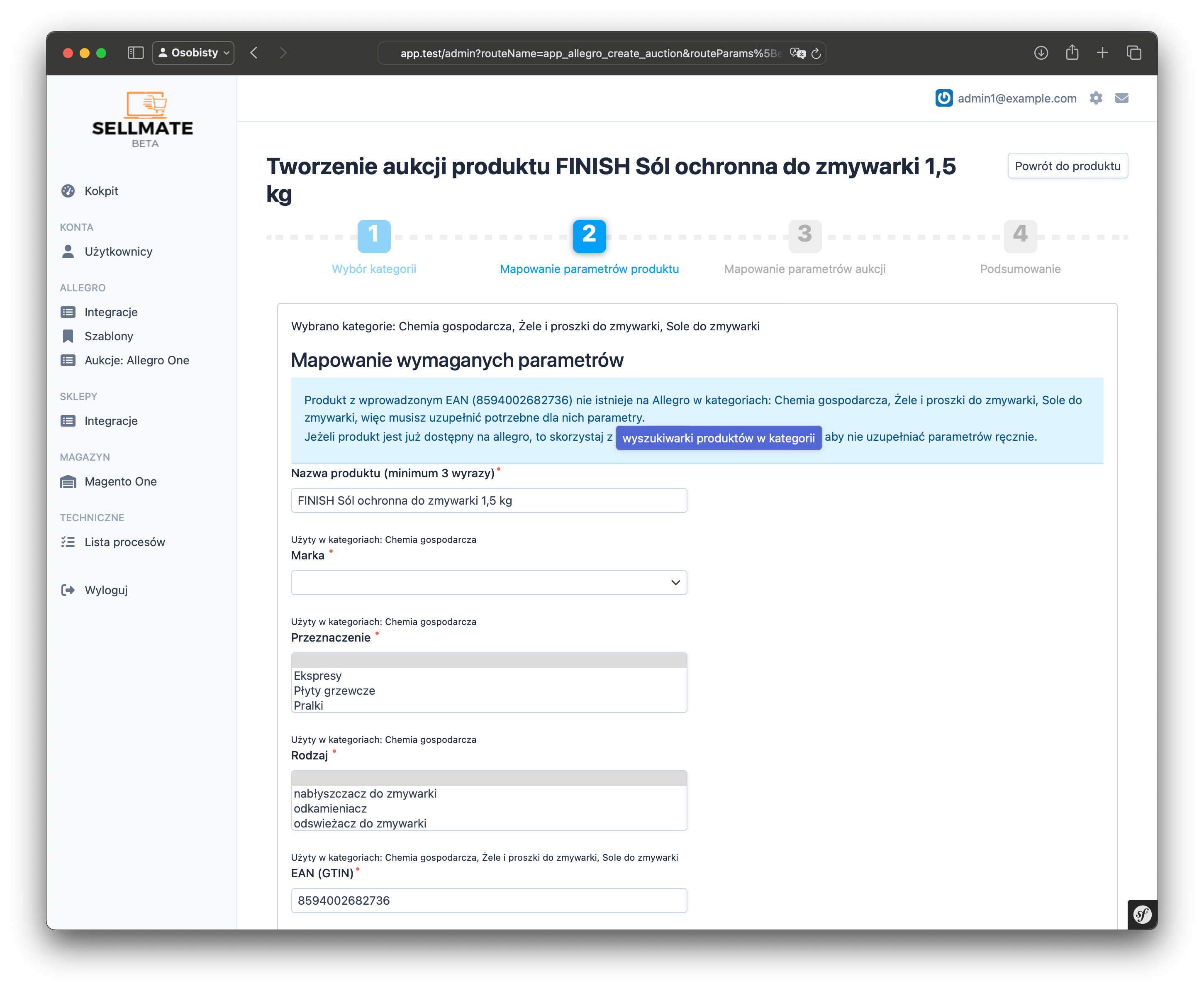Open Kokpit menu item
The height and width of the screenshot is (991, 1204).
[101, 190]
